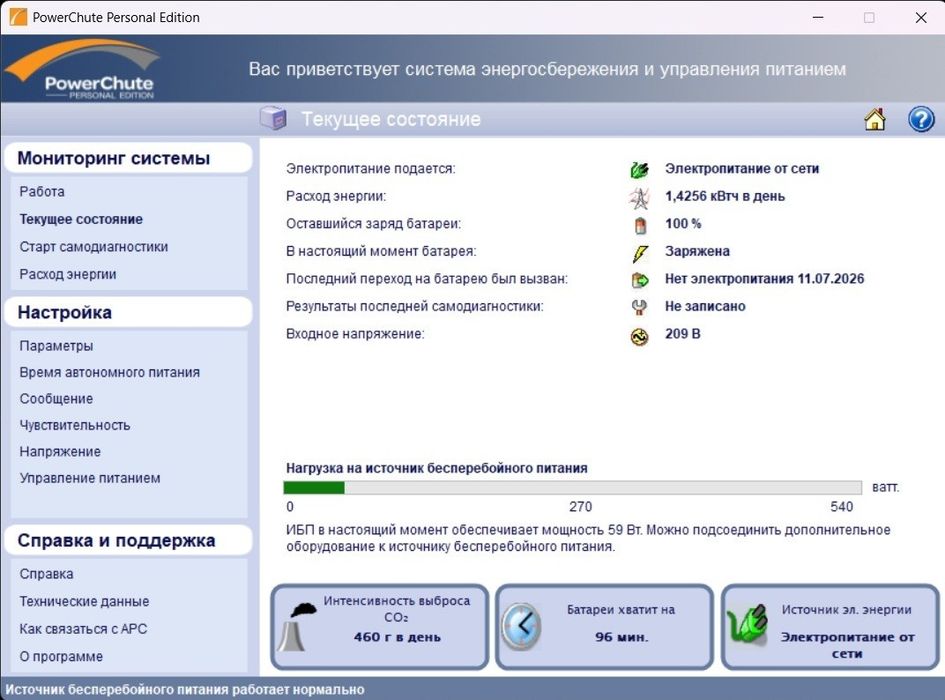Open Управление питанием page
The width and height of the screenshot is (945, 700).
[90, 478]
